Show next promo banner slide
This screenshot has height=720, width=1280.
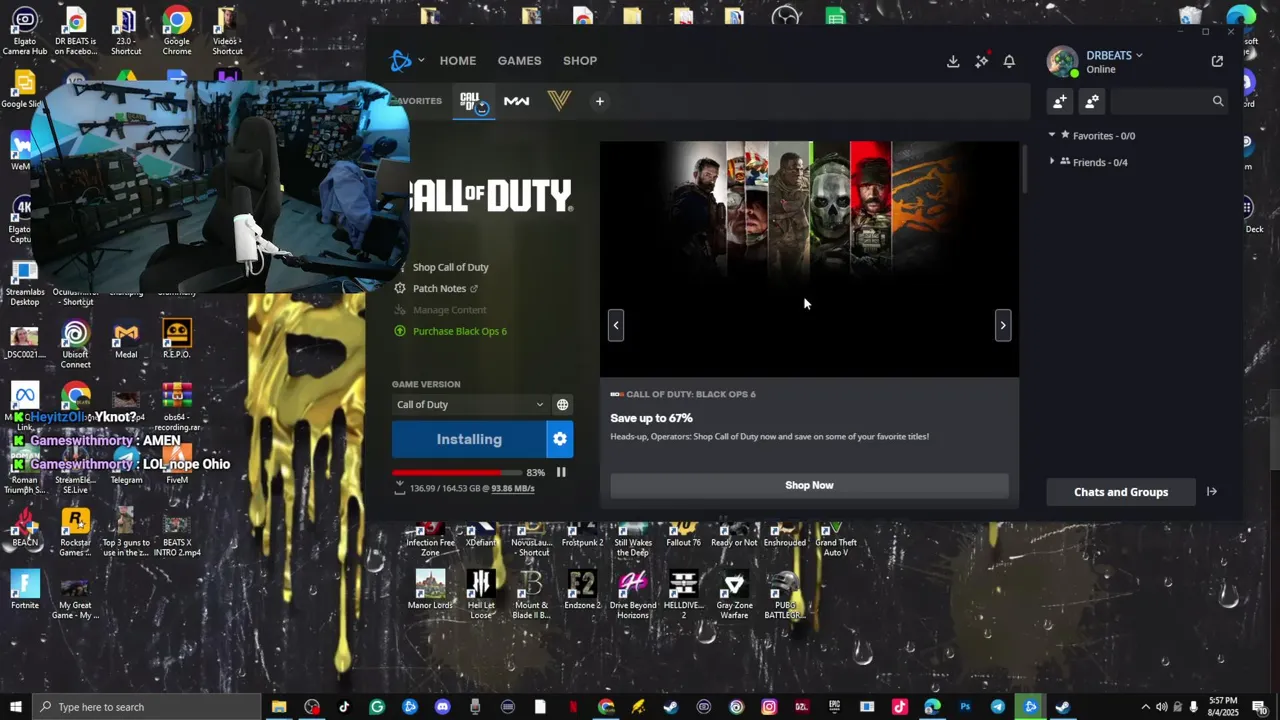1002,325
